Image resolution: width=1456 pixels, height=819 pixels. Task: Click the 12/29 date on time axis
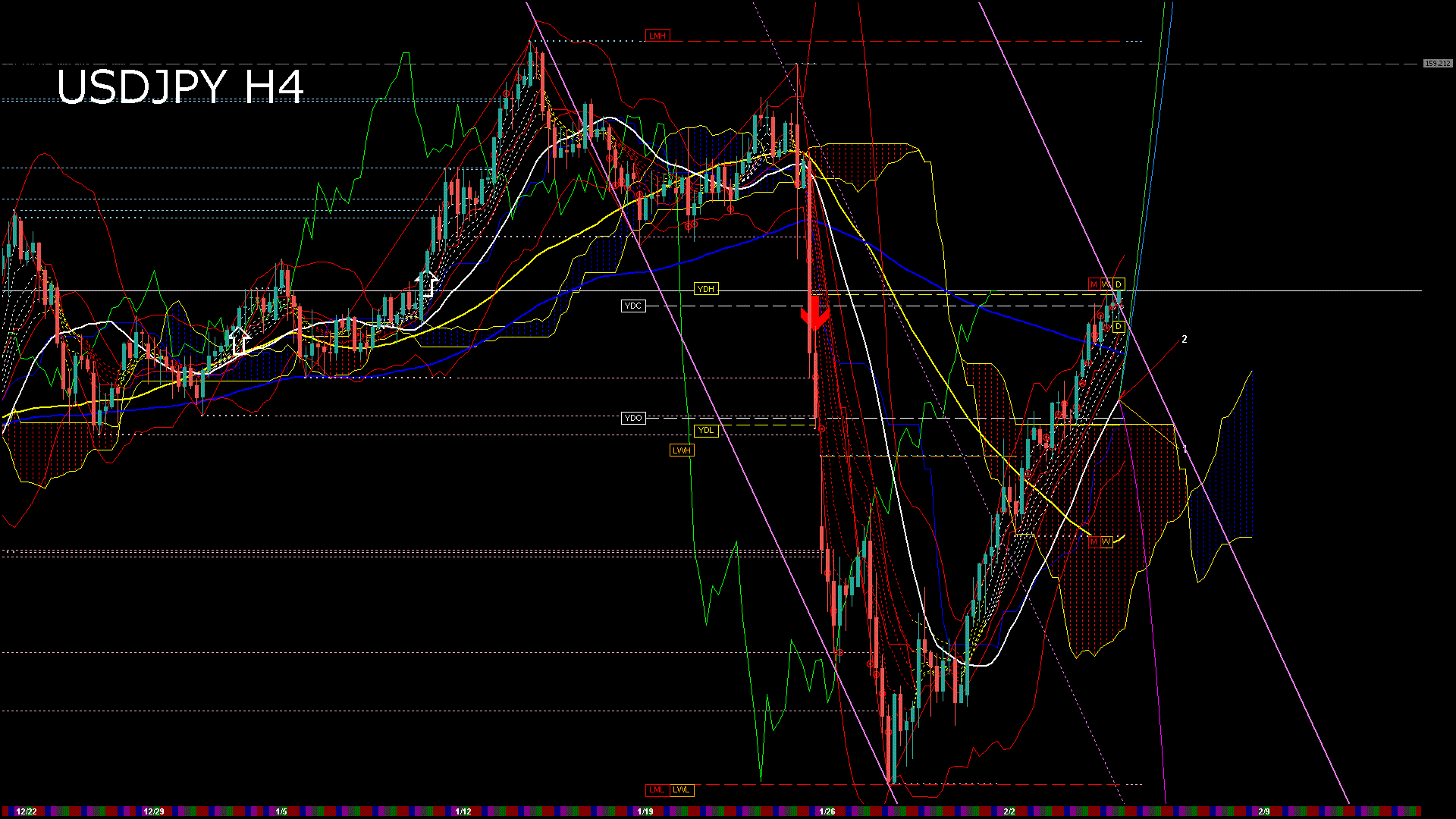[x=153, y=811]
